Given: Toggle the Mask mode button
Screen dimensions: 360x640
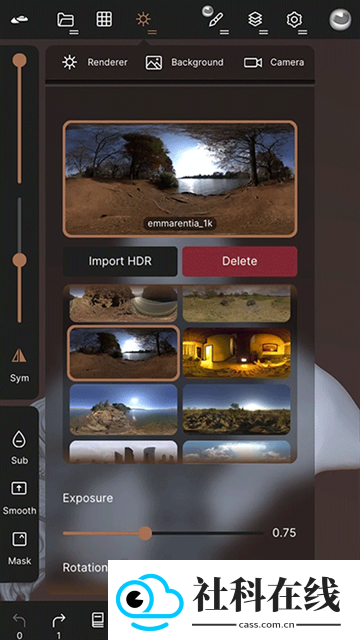Looking at the screenshot, I should point(19,549).
